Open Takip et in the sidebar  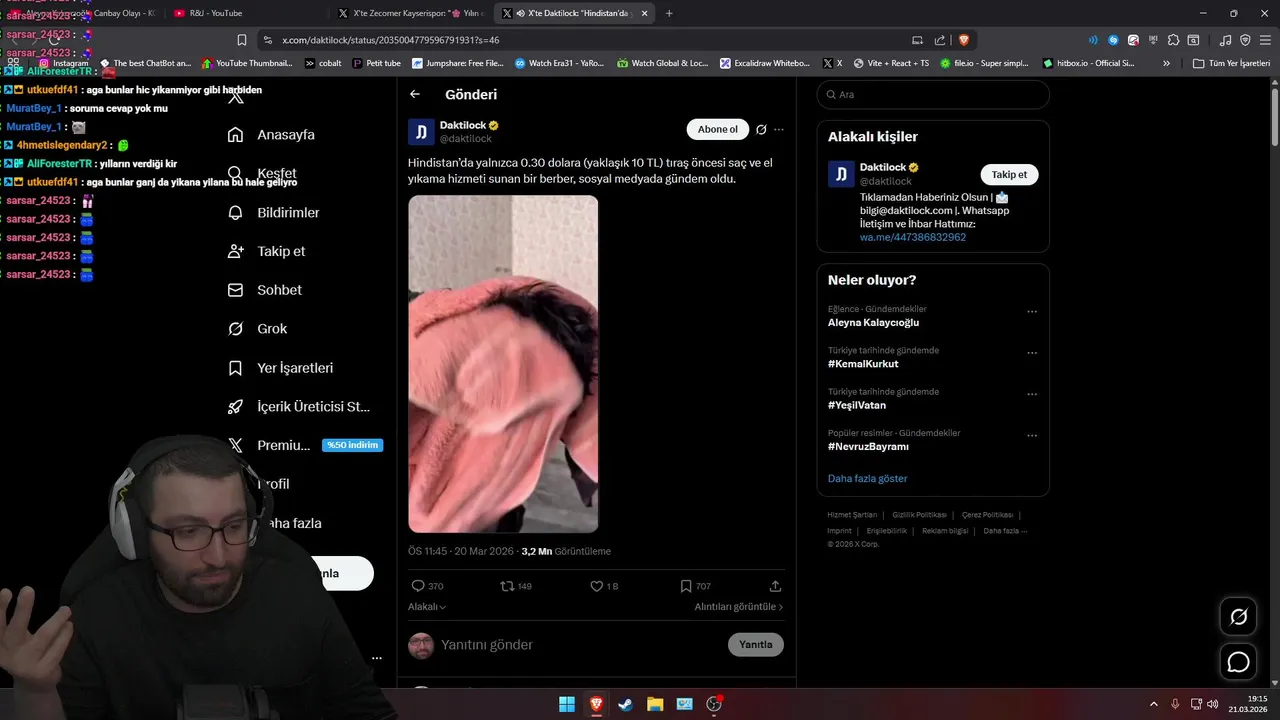click(267, 251)
